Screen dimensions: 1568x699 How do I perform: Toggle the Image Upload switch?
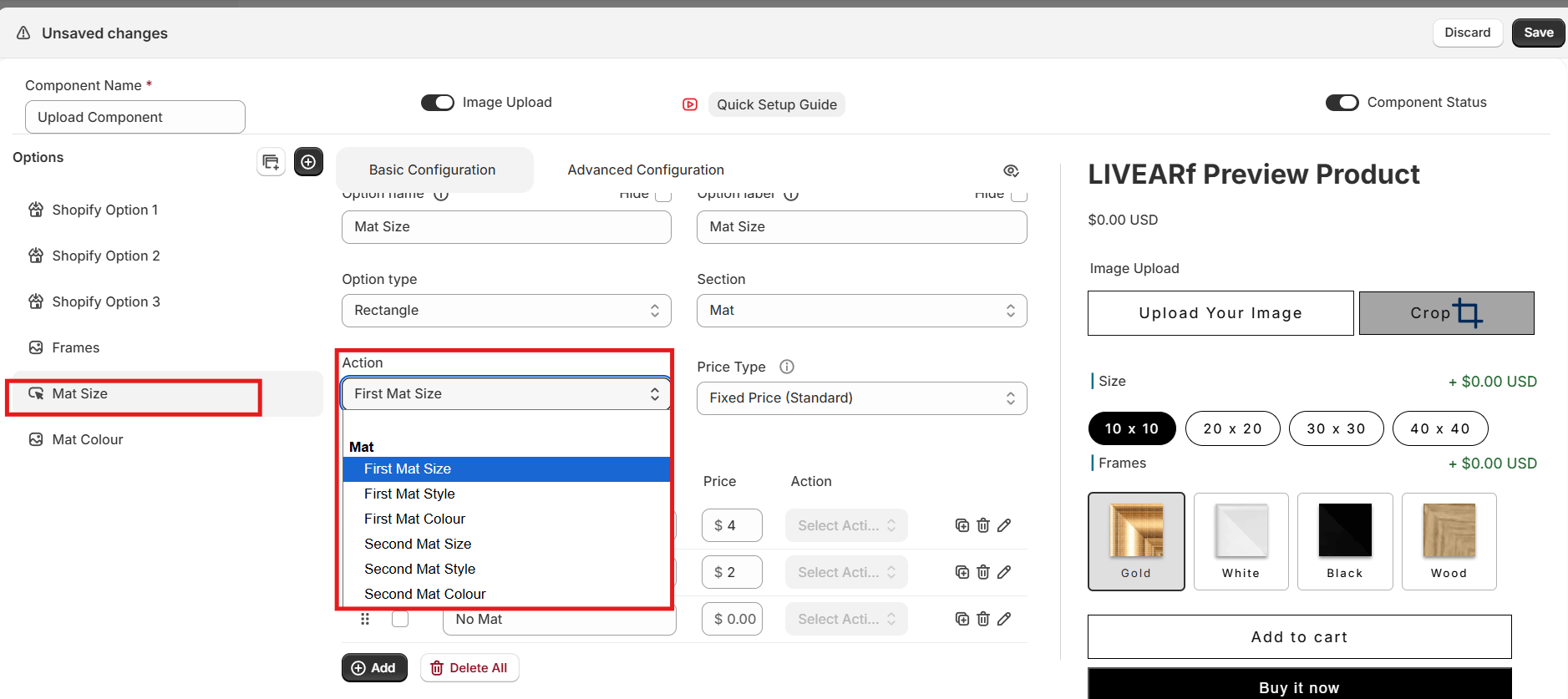[x=437, y=102]
